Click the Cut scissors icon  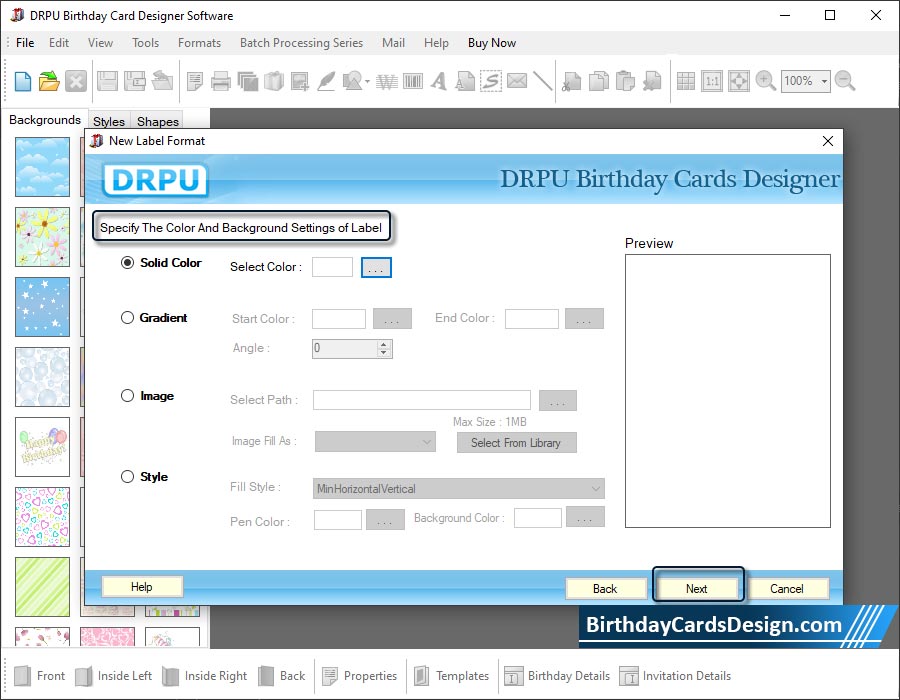pos(571,81)
